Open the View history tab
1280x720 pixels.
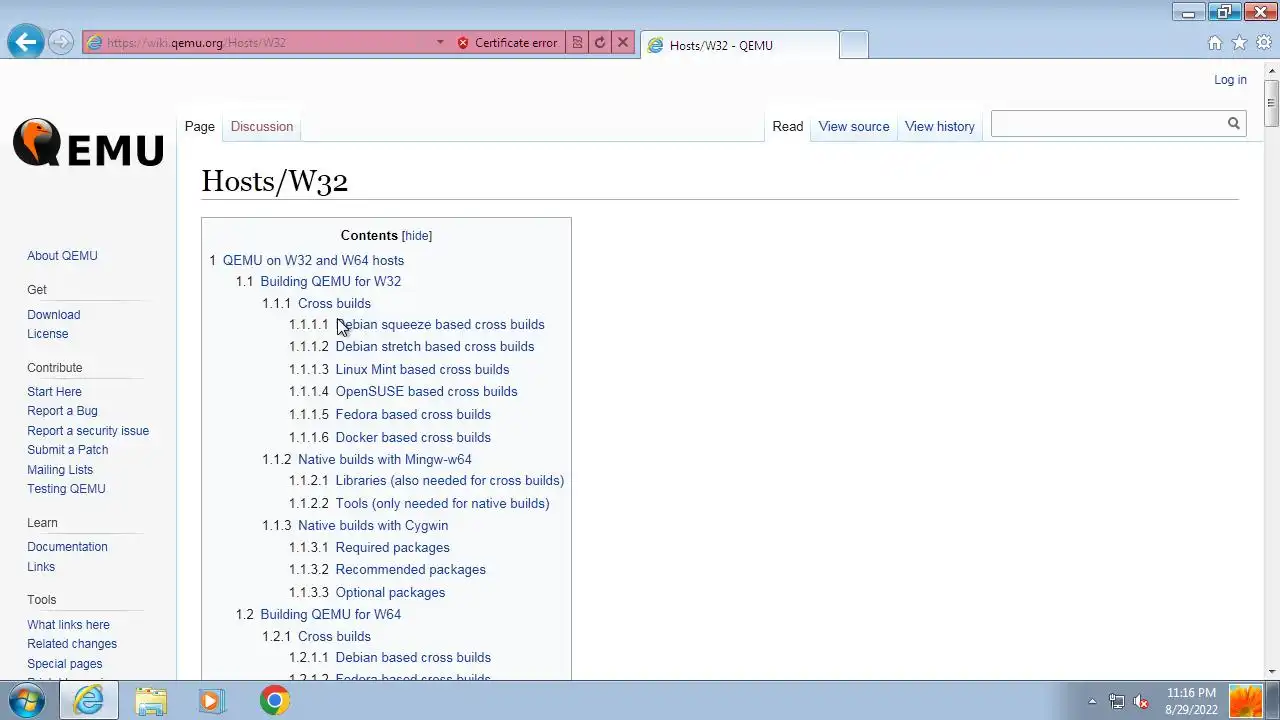[x=940, y=126]
